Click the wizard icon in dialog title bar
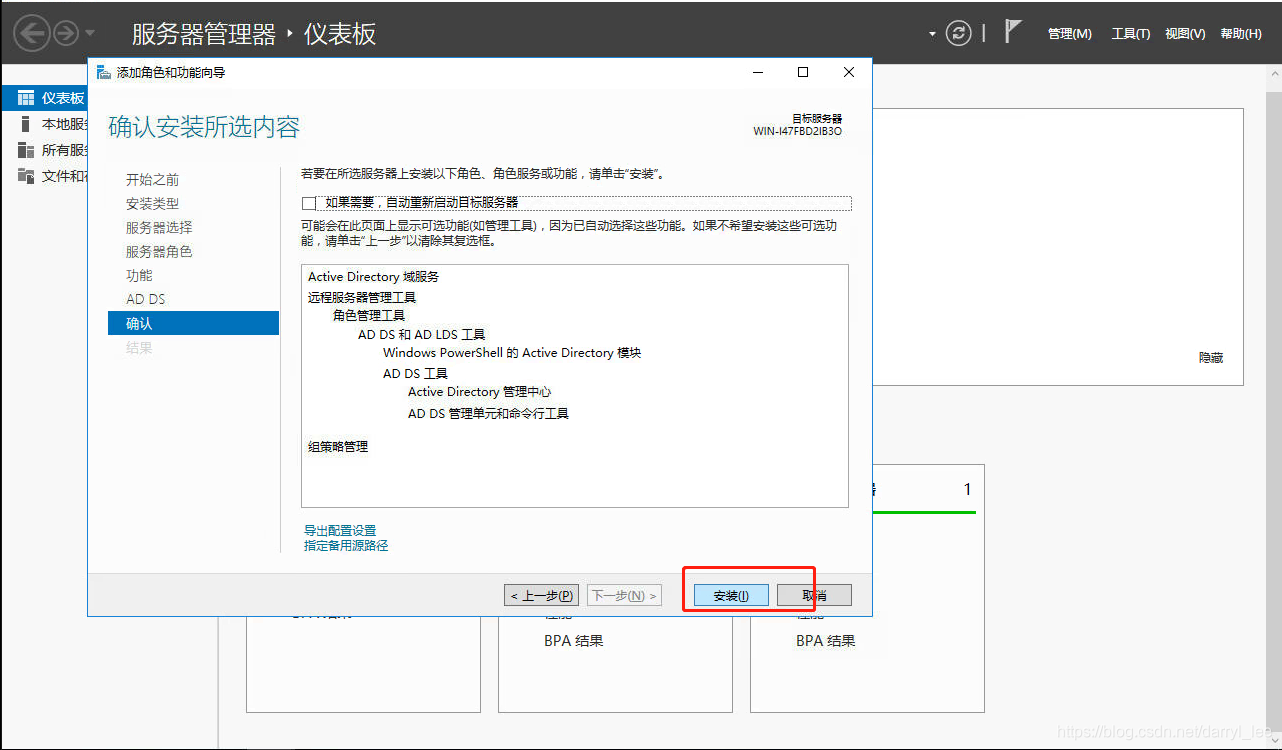This screenshot has width=1282, height=750. tap(104, 72)
